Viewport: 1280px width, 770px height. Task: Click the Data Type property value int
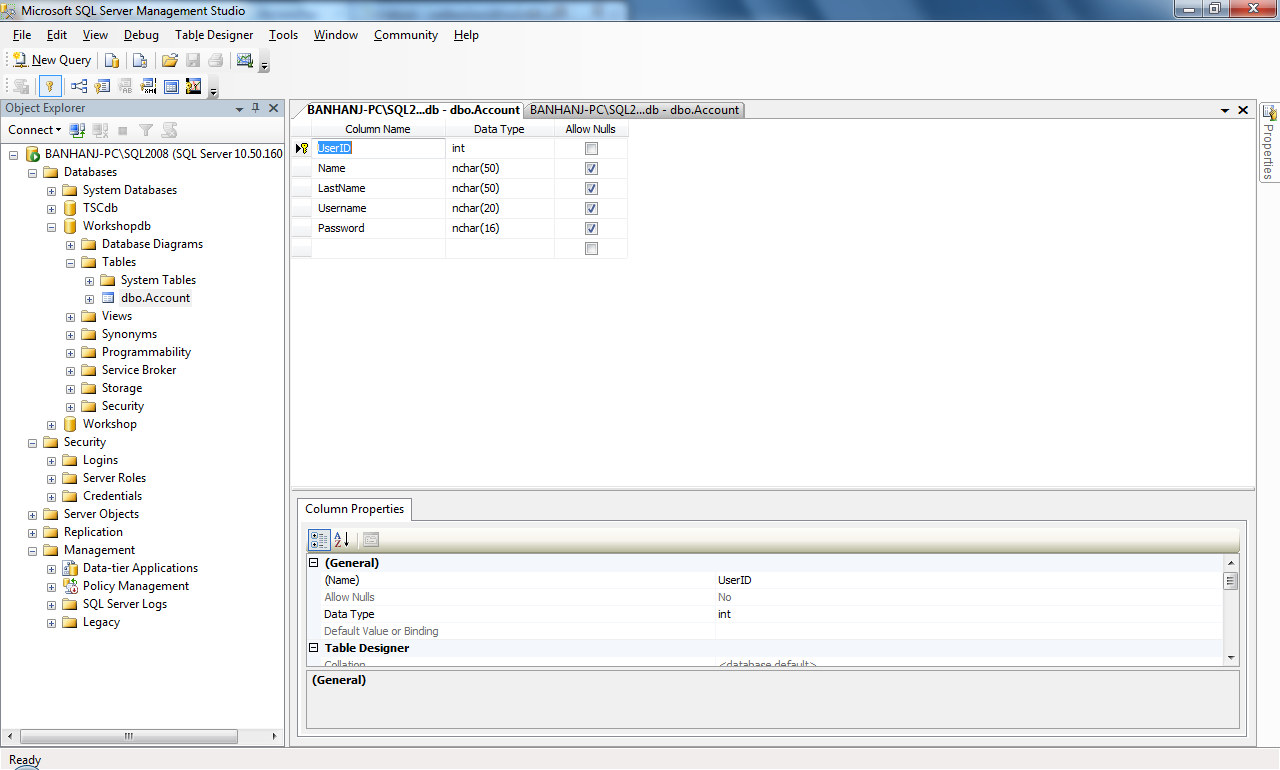[968, 614]
